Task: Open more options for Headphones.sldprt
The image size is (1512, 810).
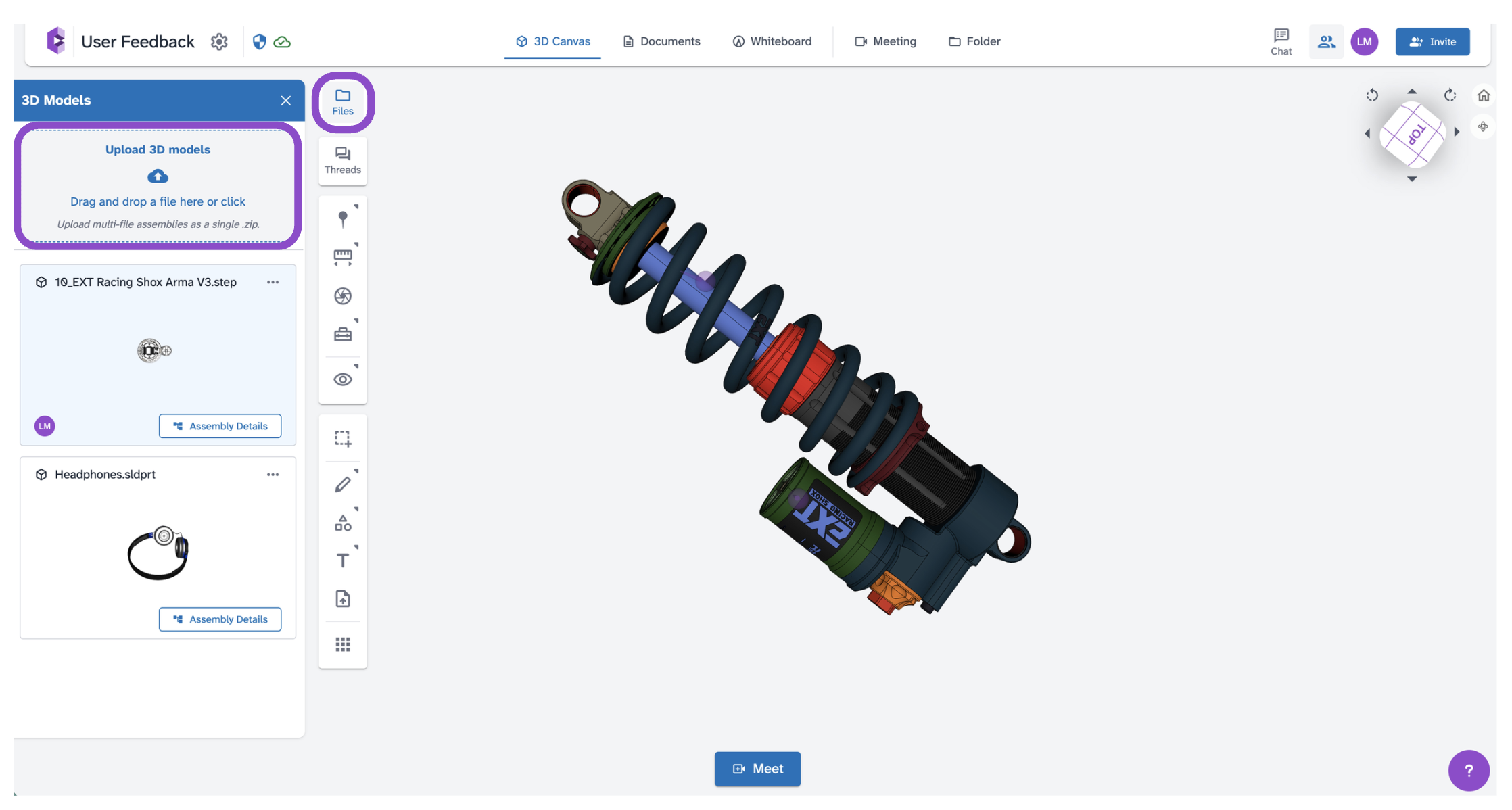Action: [273, 475]
